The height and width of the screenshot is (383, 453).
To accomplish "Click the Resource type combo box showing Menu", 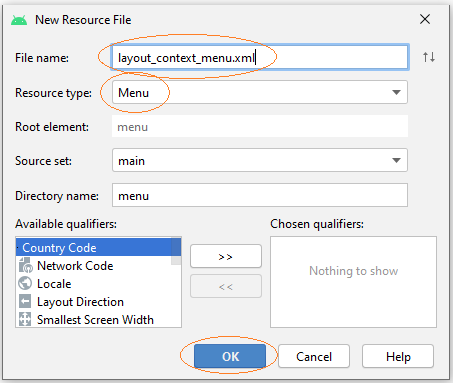I will click(260, 92).
